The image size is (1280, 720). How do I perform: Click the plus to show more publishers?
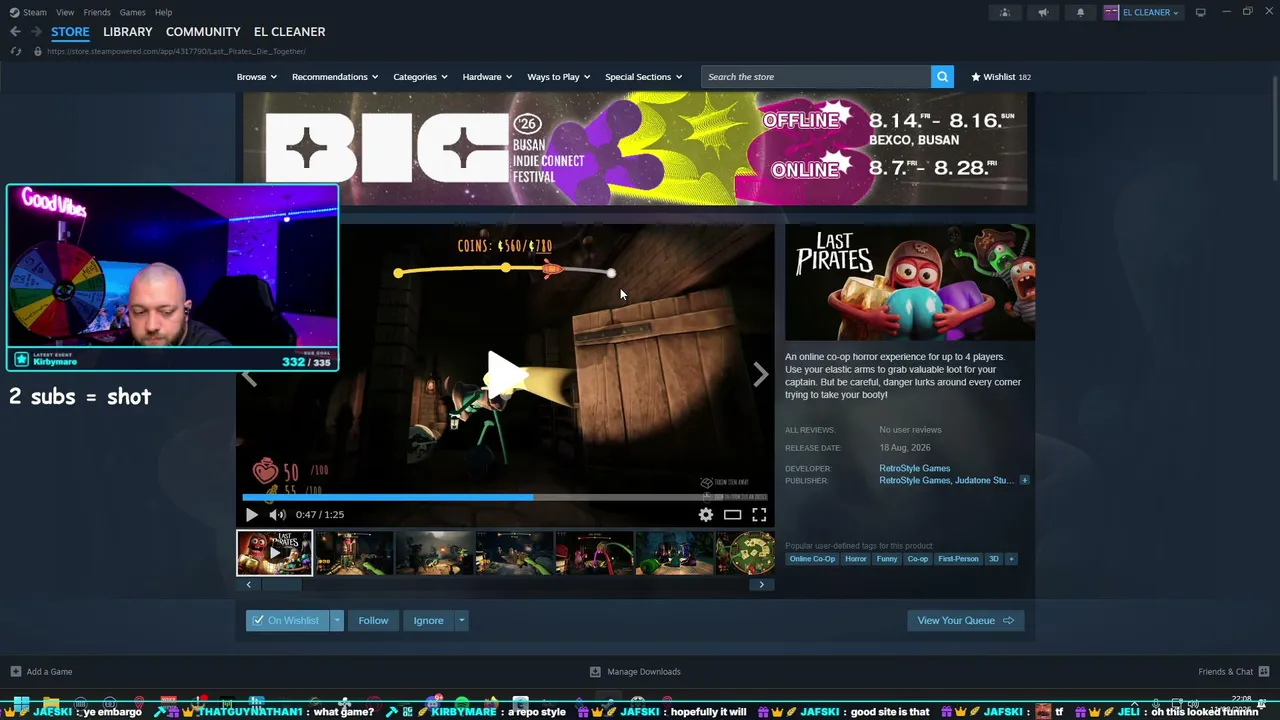(x=1024, y=481)
